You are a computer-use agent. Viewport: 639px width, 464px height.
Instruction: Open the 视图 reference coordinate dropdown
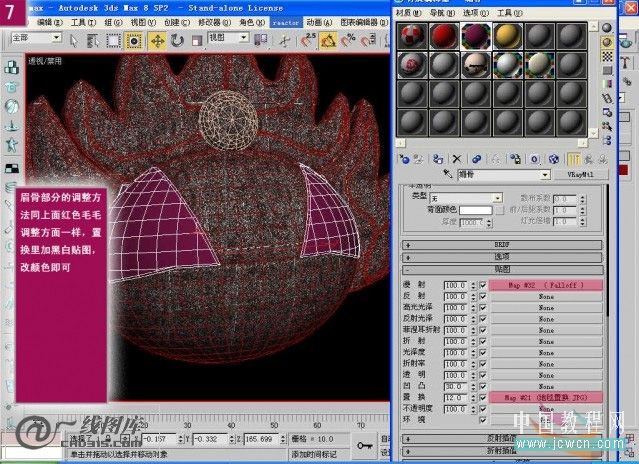228,38
